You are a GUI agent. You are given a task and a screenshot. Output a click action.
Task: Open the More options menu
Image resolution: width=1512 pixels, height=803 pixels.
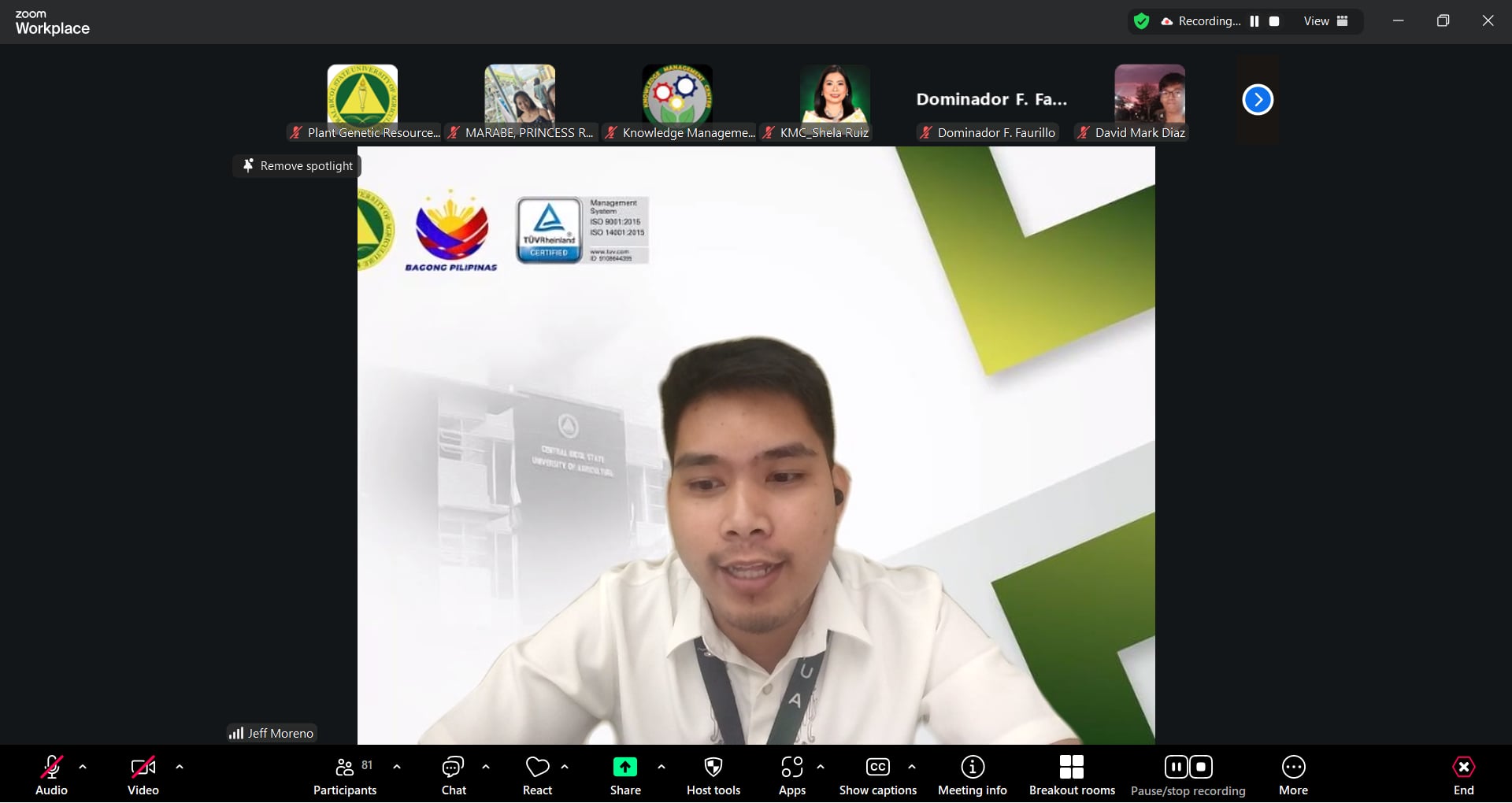coord(1293,775)
